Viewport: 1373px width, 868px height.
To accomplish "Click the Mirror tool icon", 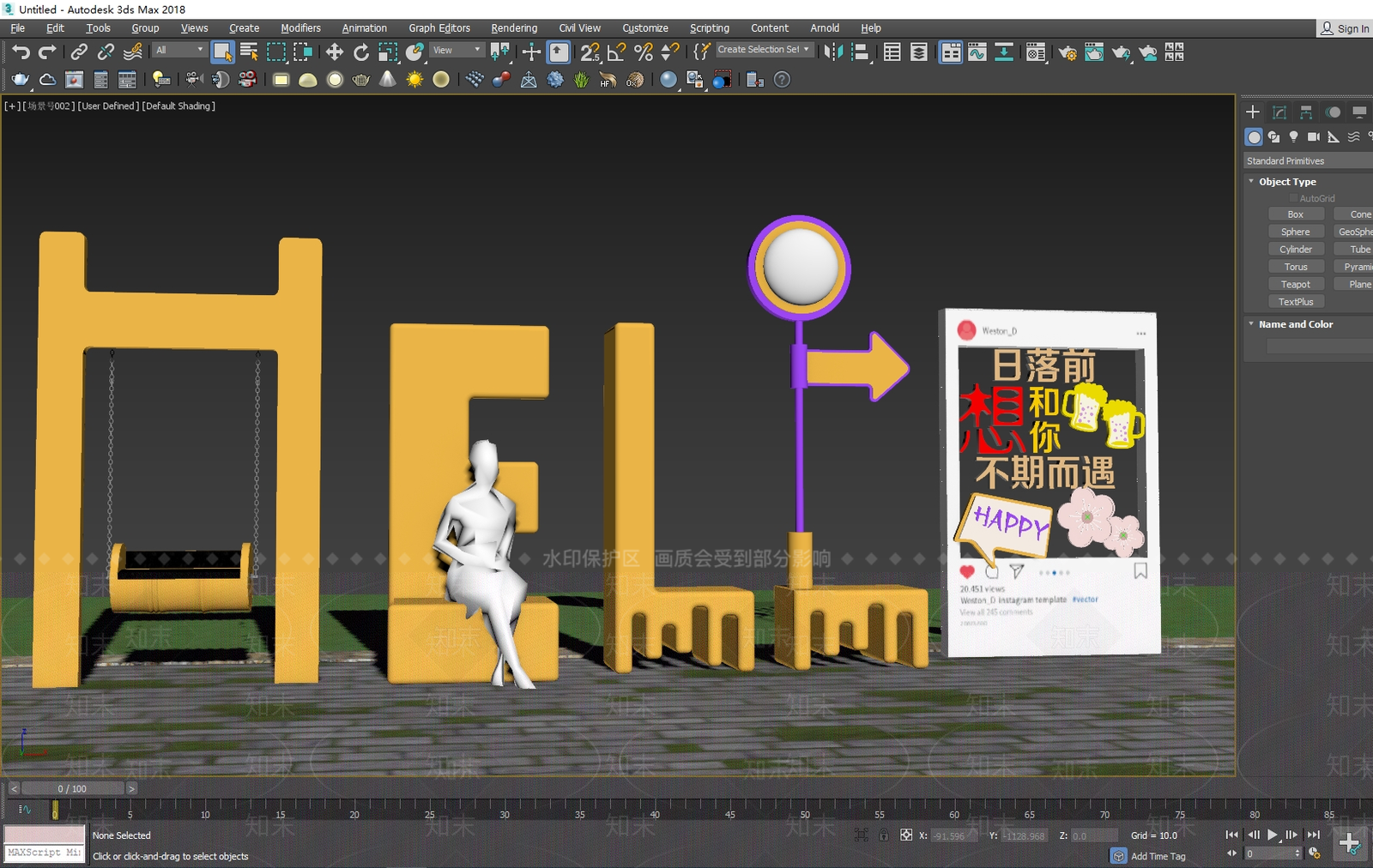I will click(x=832, y=52).
